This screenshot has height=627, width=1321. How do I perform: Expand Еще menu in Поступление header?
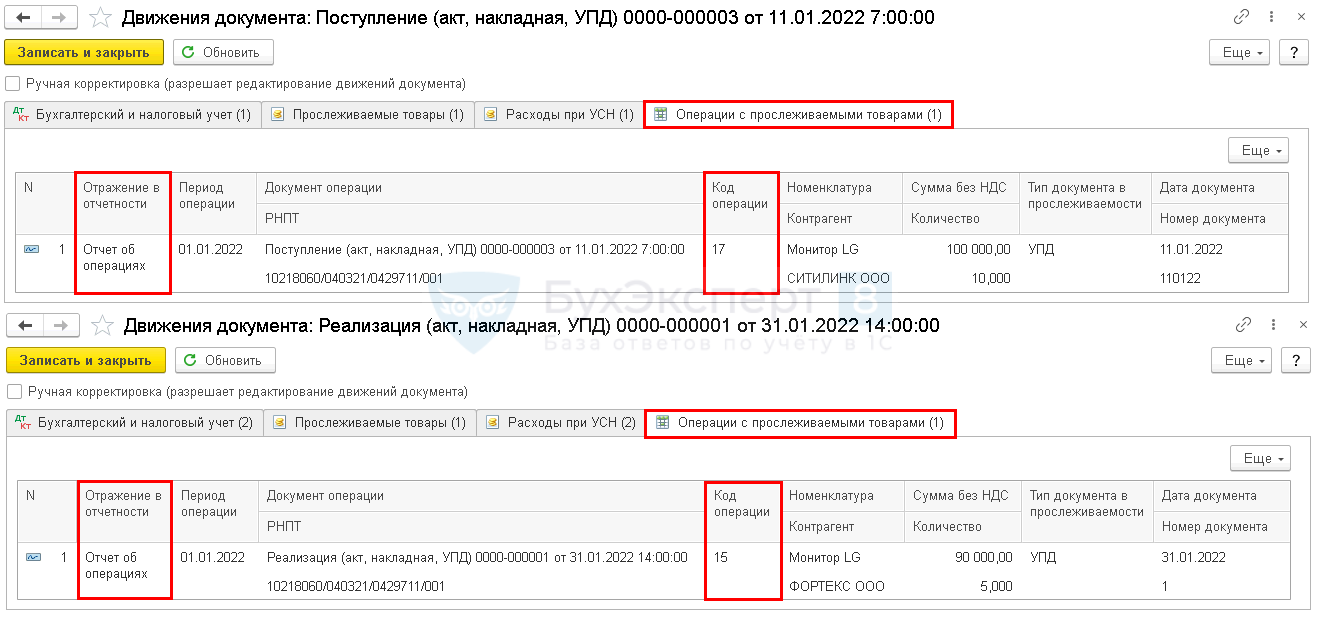[1240, 52]
